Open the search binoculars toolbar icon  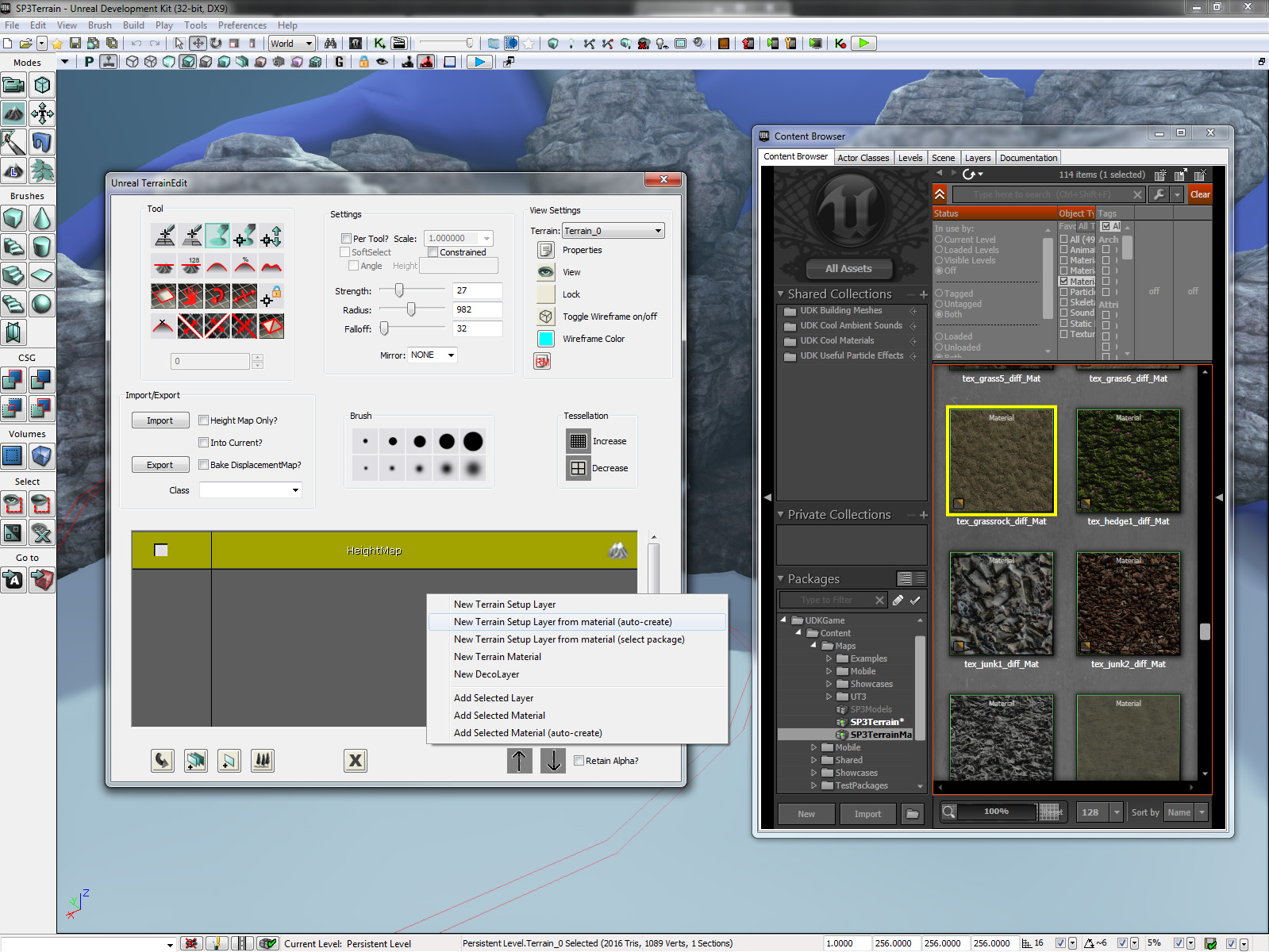(330, 44)
